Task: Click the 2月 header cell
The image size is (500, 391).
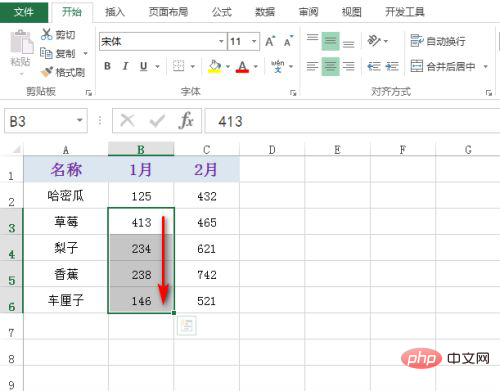Action: (x=207, y=169)
